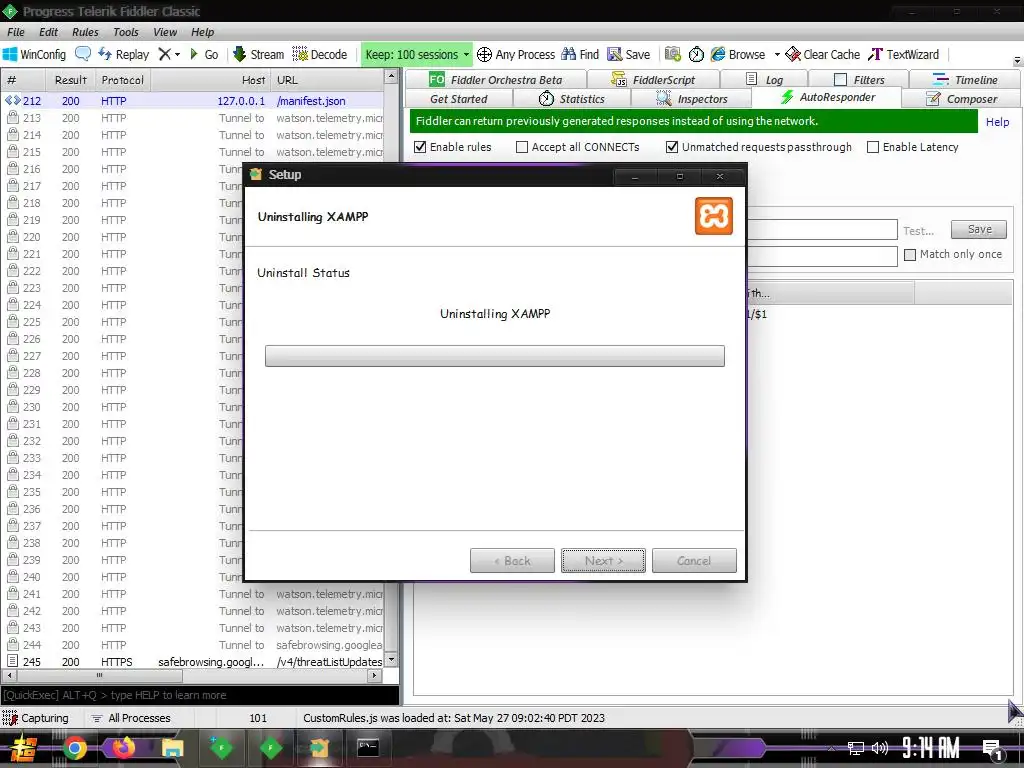Image resolution: width=1024 pixels, height=768 pixels.
Task: Toggle Enable rules checkbox
Action: click(x=420, y=147)
